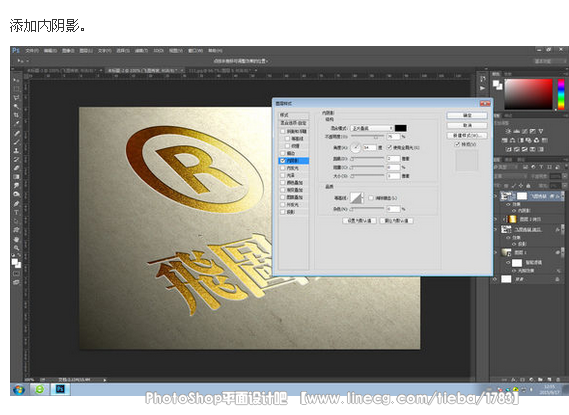Select the Custom Shape tool
This screenshot has width=569, height=415.
point(16,230)
